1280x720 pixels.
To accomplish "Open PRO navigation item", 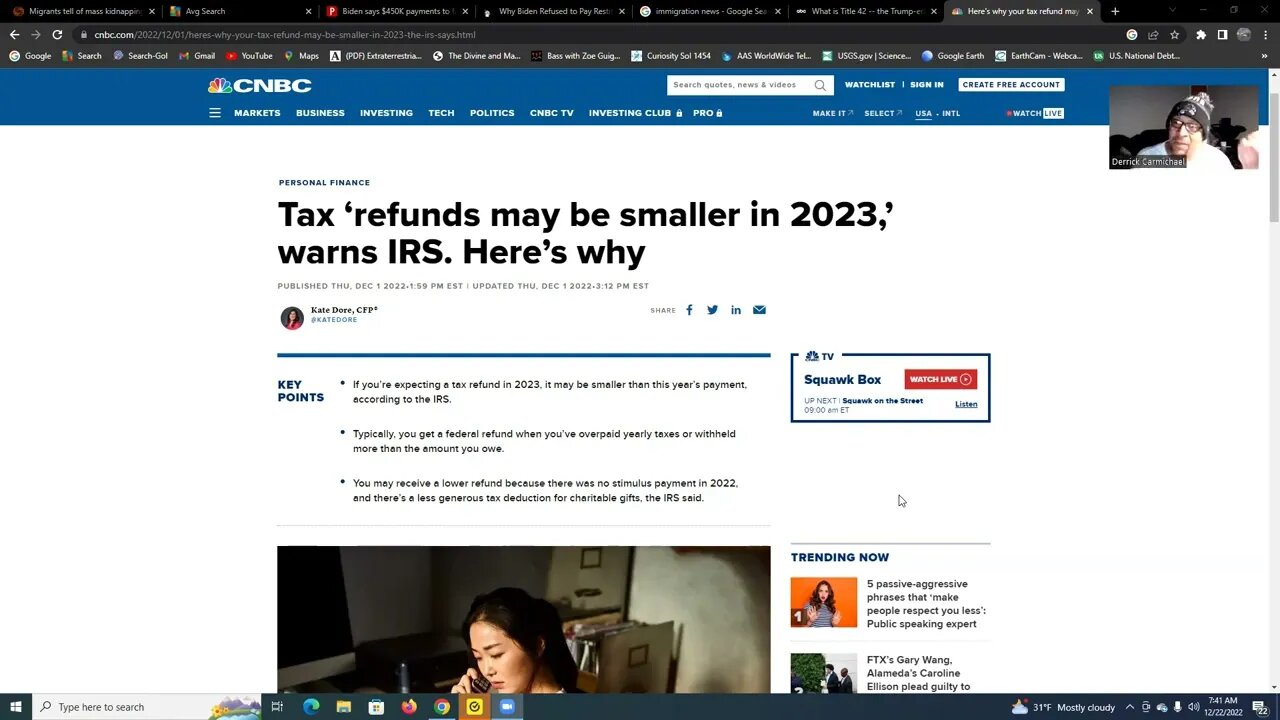I will (x=707, y=113).
